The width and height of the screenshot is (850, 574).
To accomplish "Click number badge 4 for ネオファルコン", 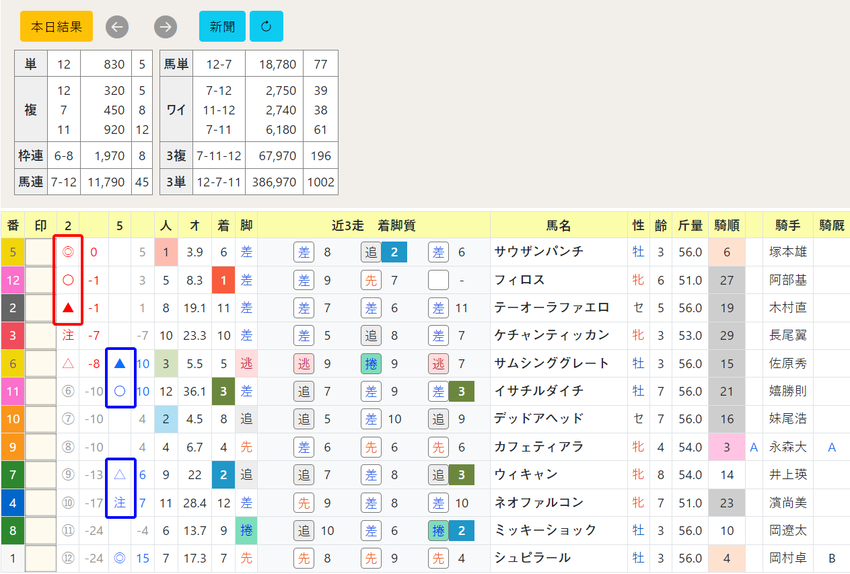I will 13,503.
